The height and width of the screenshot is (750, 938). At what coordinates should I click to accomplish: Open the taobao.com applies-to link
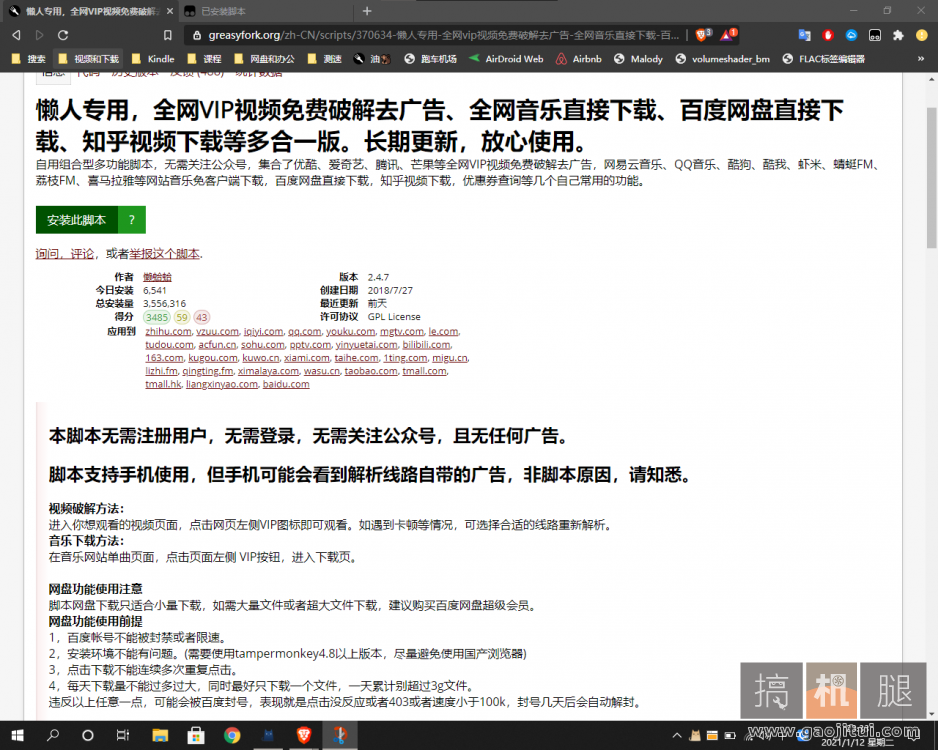coord(371,371)
